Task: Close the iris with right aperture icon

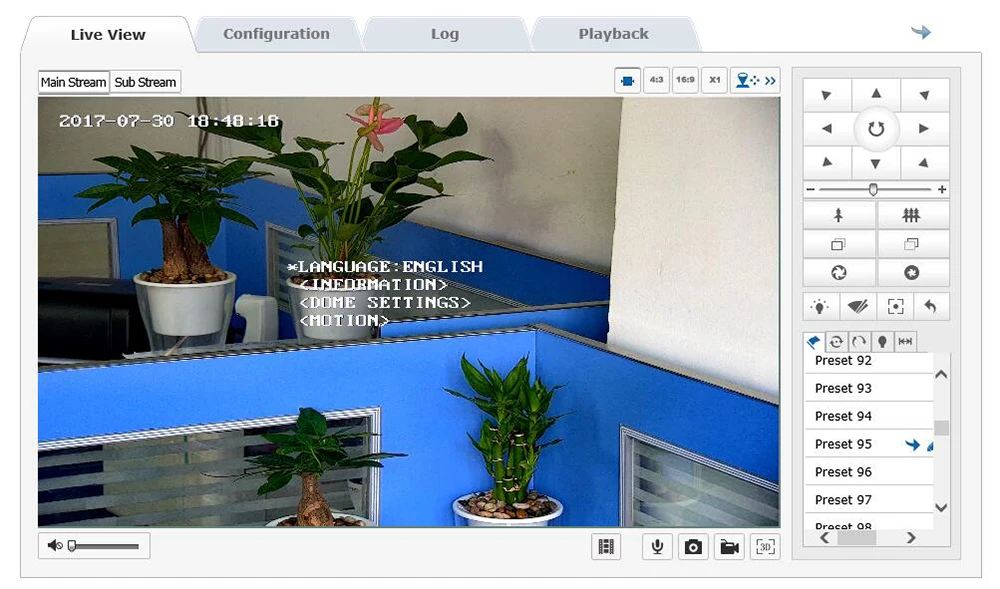Action: (912, 273)
